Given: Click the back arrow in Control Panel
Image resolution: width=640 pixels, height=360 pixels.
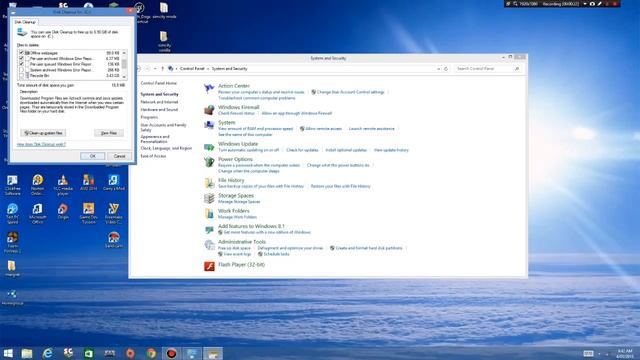Looking at the screenshot, I should coord(138,69).
